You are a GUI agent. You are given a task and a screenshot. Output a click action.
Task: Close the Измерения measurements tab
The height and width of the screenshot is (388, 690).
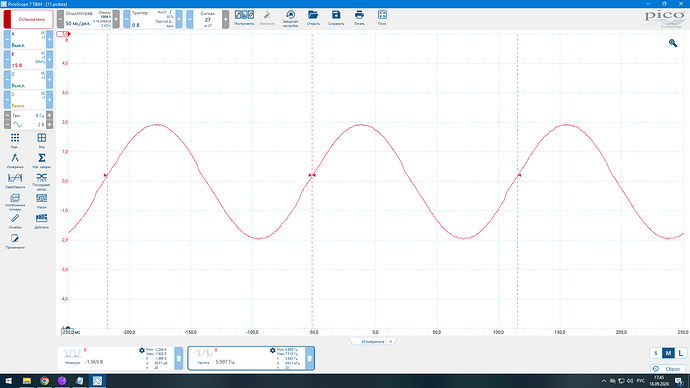[x=390, y=341]
